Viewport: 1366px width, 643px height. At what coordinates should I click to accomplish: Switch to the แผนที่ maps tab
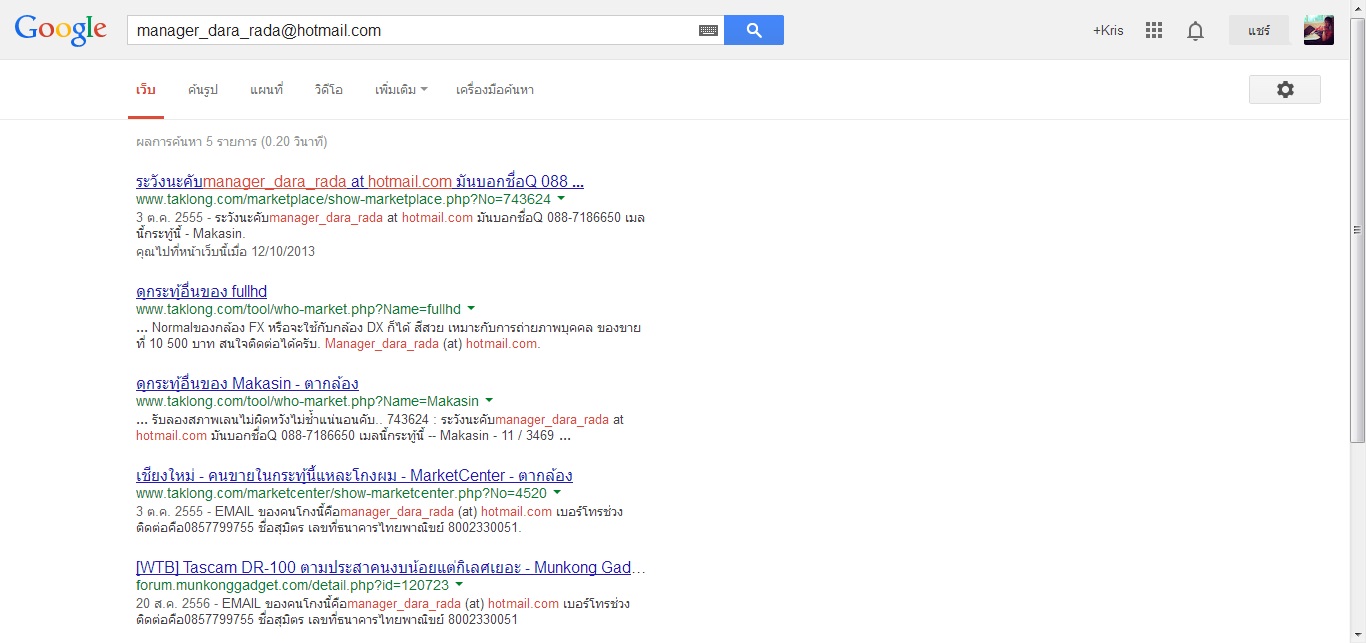coord(267,90)
